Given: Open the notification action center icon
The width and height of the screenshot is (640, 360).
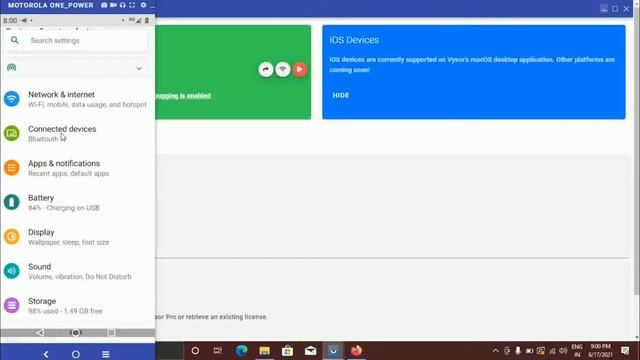Looking at the screenshot, I should [625, 351].
